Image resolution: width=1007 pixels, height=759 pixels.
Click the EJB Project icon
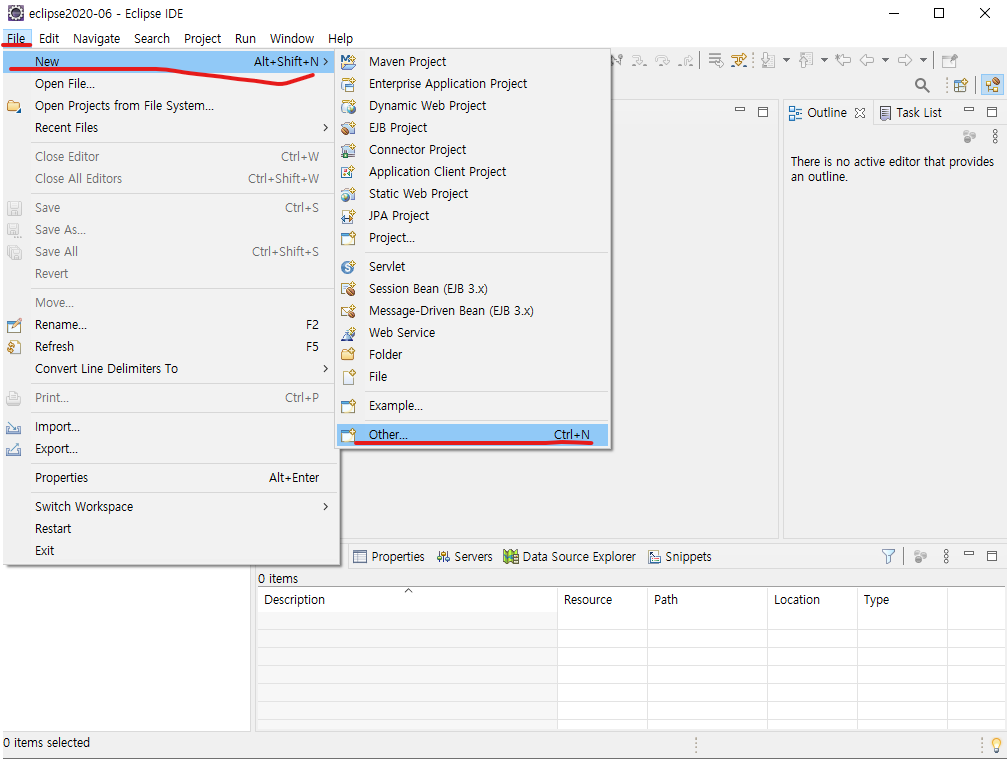(x=348, y=128)
